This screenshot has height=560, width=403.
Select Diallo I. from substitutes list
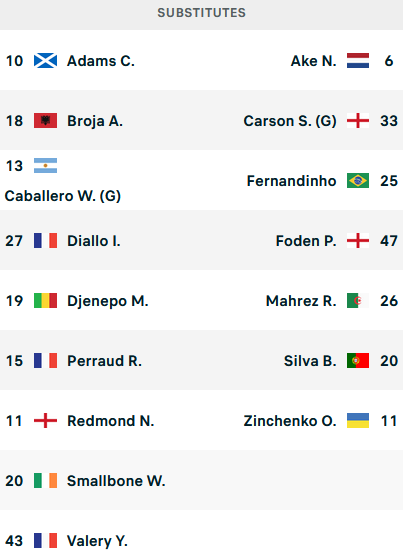(94, 241)
